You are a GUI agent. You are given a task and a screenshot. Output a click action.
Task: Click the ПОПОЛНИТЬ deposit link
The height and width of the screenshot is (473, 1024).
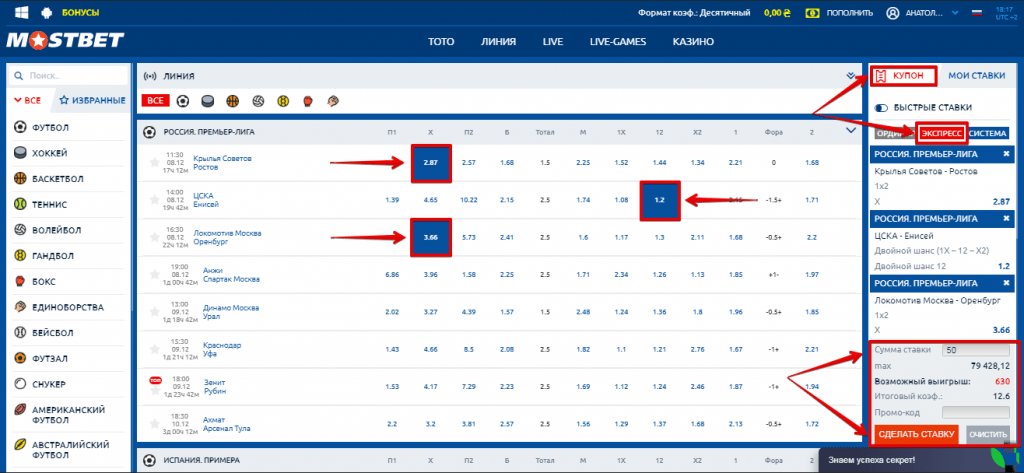pyautogui.click(x=849, y=12)
